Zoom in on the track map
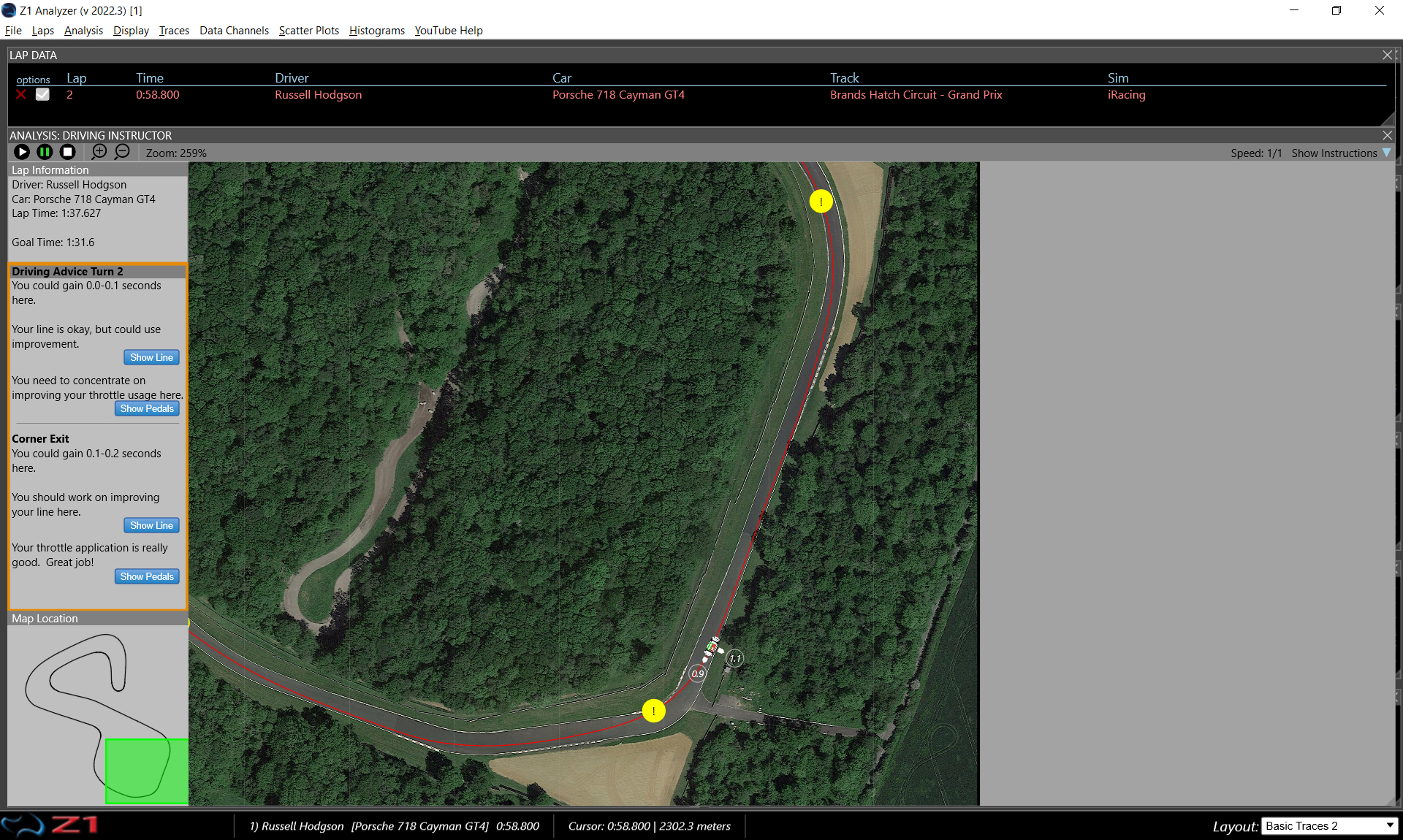This screenshot has width=1403, height=840. (99, 151)
